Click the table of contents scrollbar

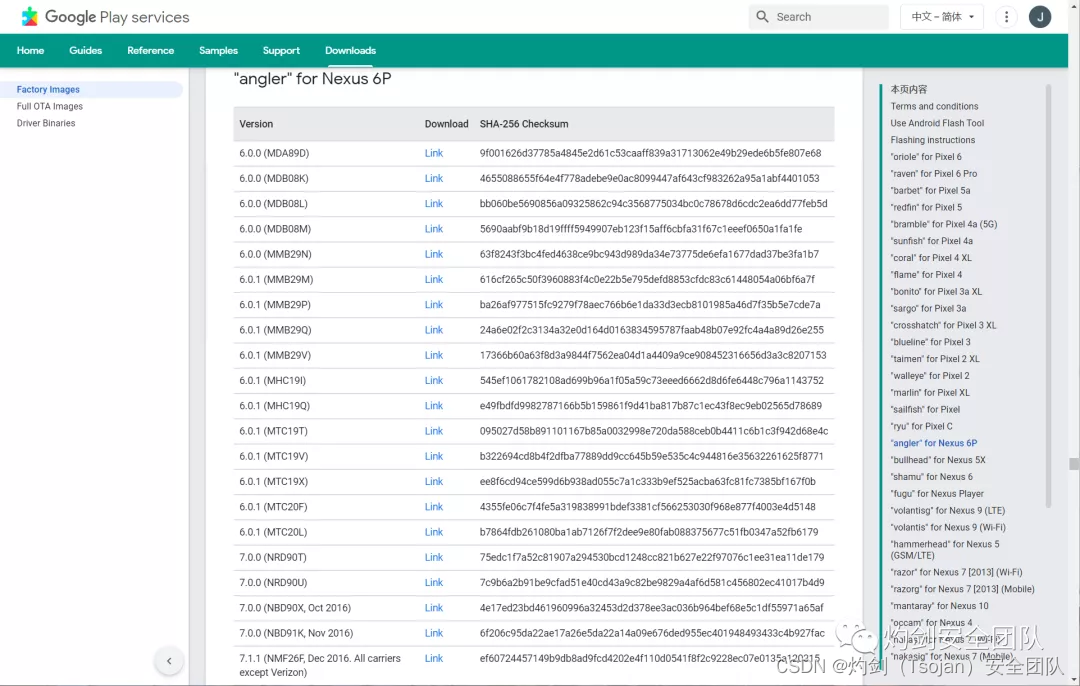pos(1048,296)
